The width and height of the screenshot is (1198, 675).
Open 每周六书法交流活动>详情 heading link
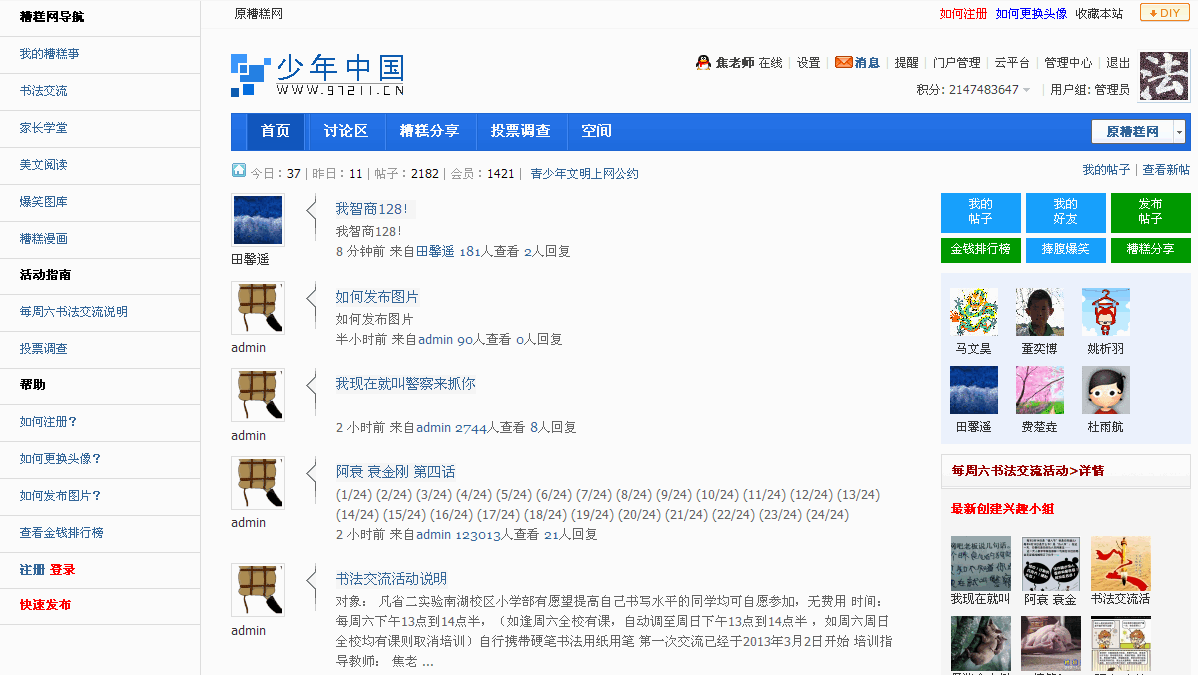tap(1028, 471)
